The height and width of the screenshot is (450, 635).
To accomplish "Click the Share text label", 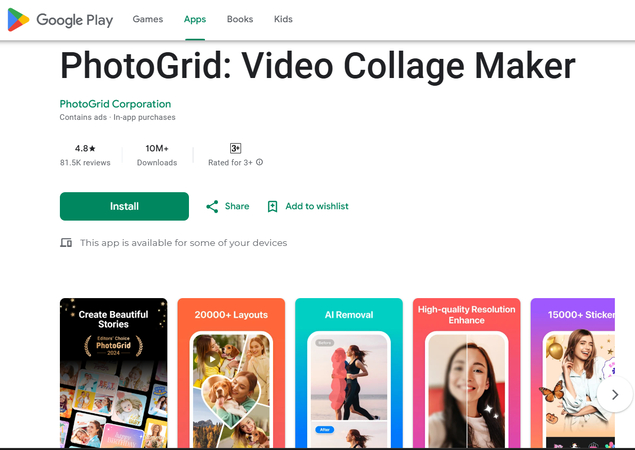I will point(237,206).
